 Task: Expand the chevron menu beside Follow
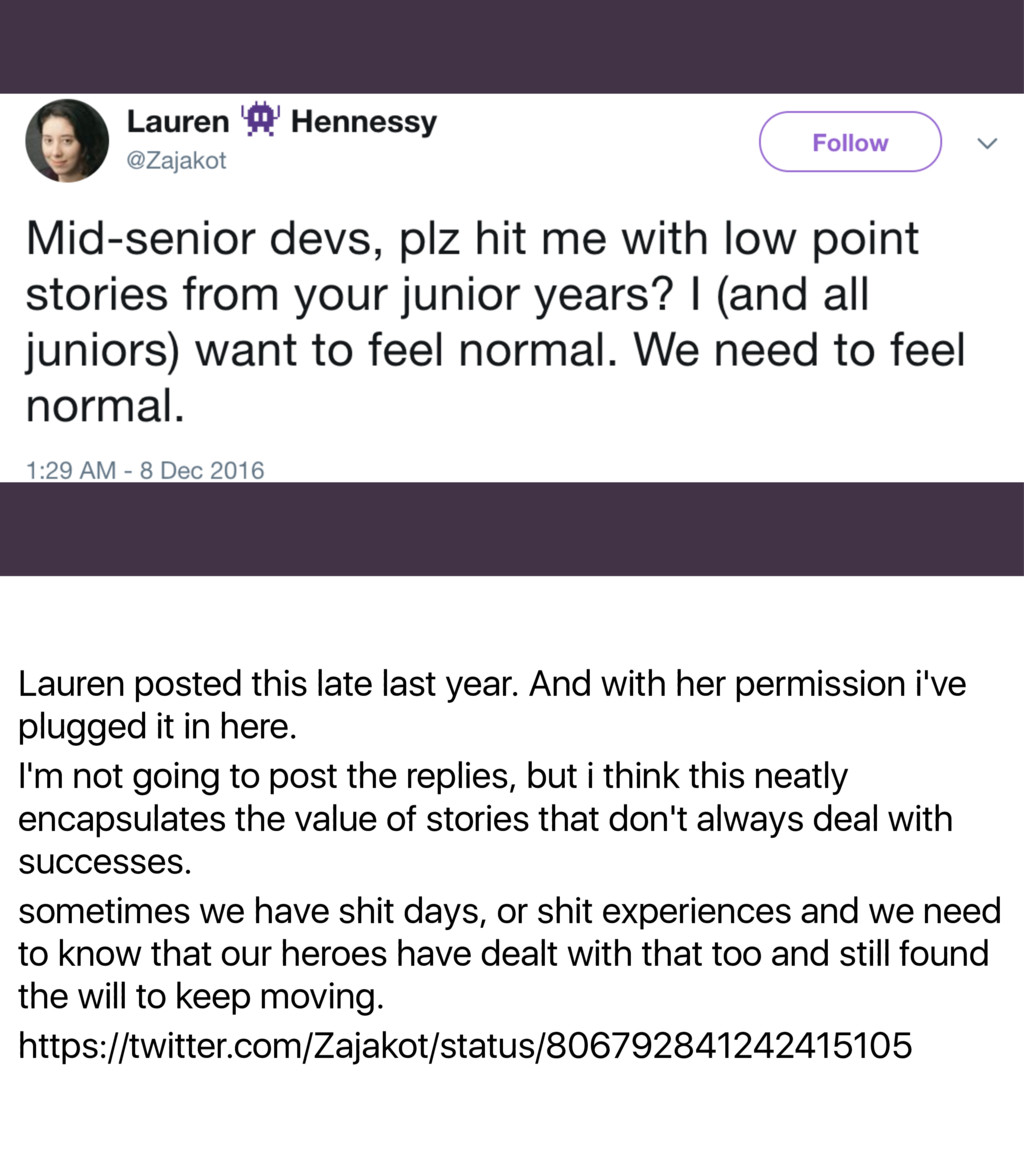click(987, 143)
